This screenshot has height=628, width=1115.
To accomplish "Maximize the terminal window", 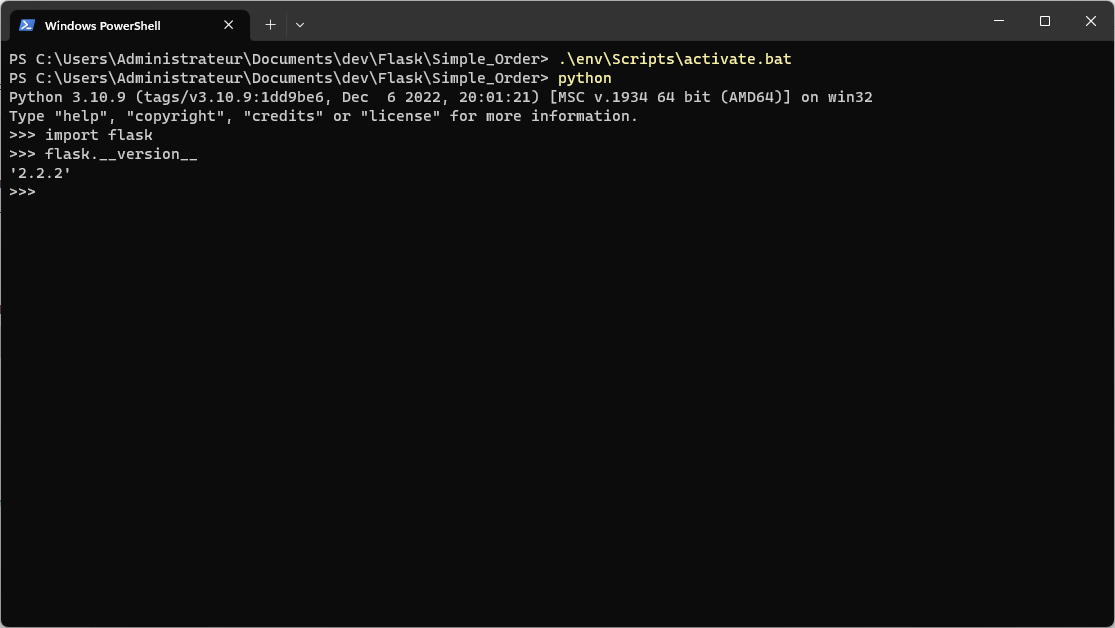I will click(x=1045, y=21).
